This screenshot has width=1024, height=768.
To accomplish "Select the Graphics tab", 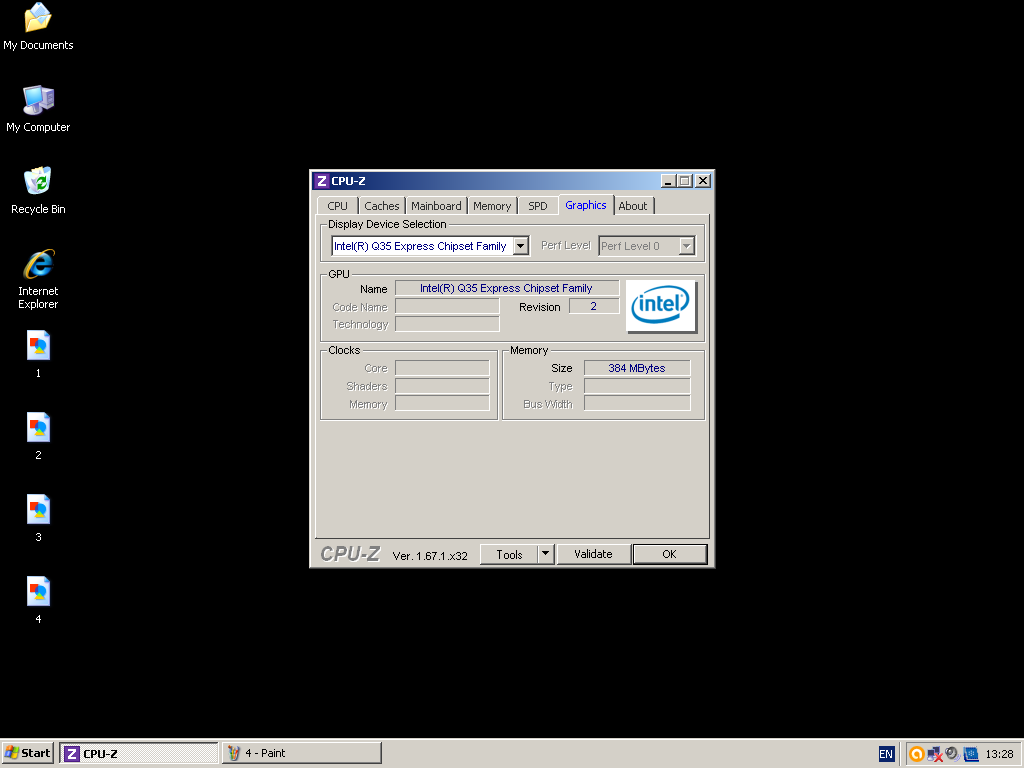I will pyautogui.click(x=586, y=205).
